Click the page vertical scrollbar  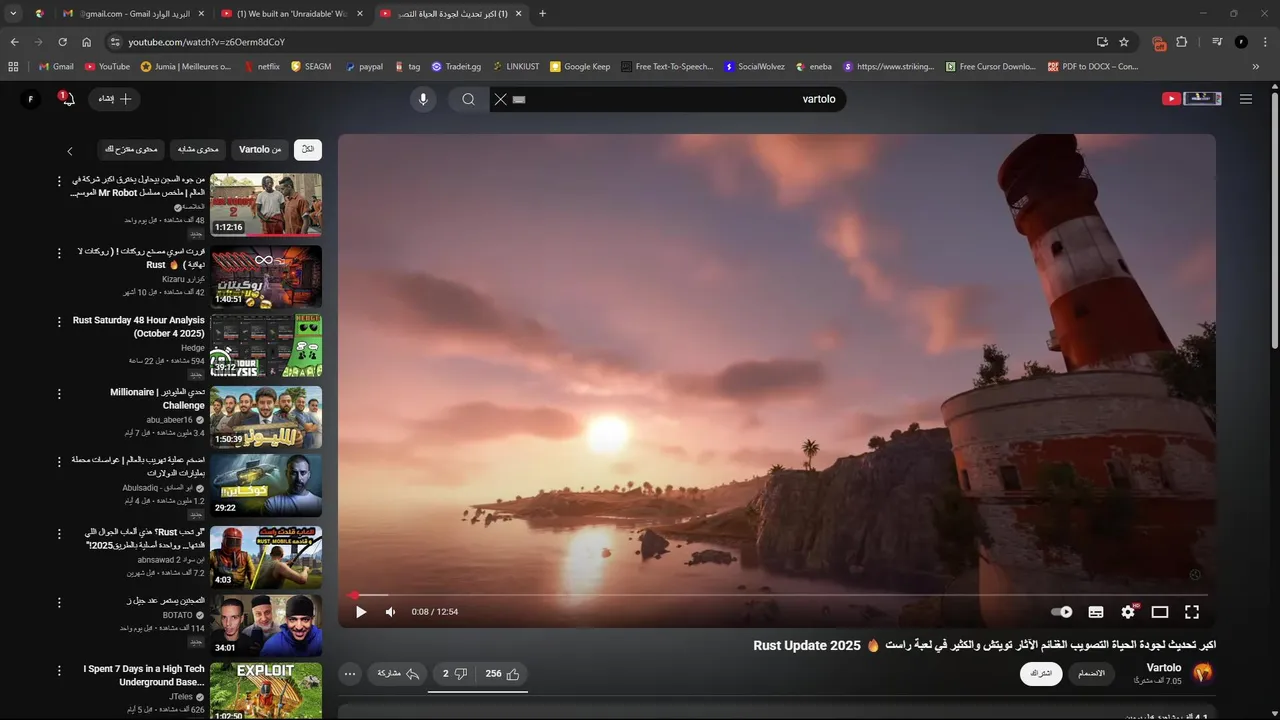(x=1274, y=220)
